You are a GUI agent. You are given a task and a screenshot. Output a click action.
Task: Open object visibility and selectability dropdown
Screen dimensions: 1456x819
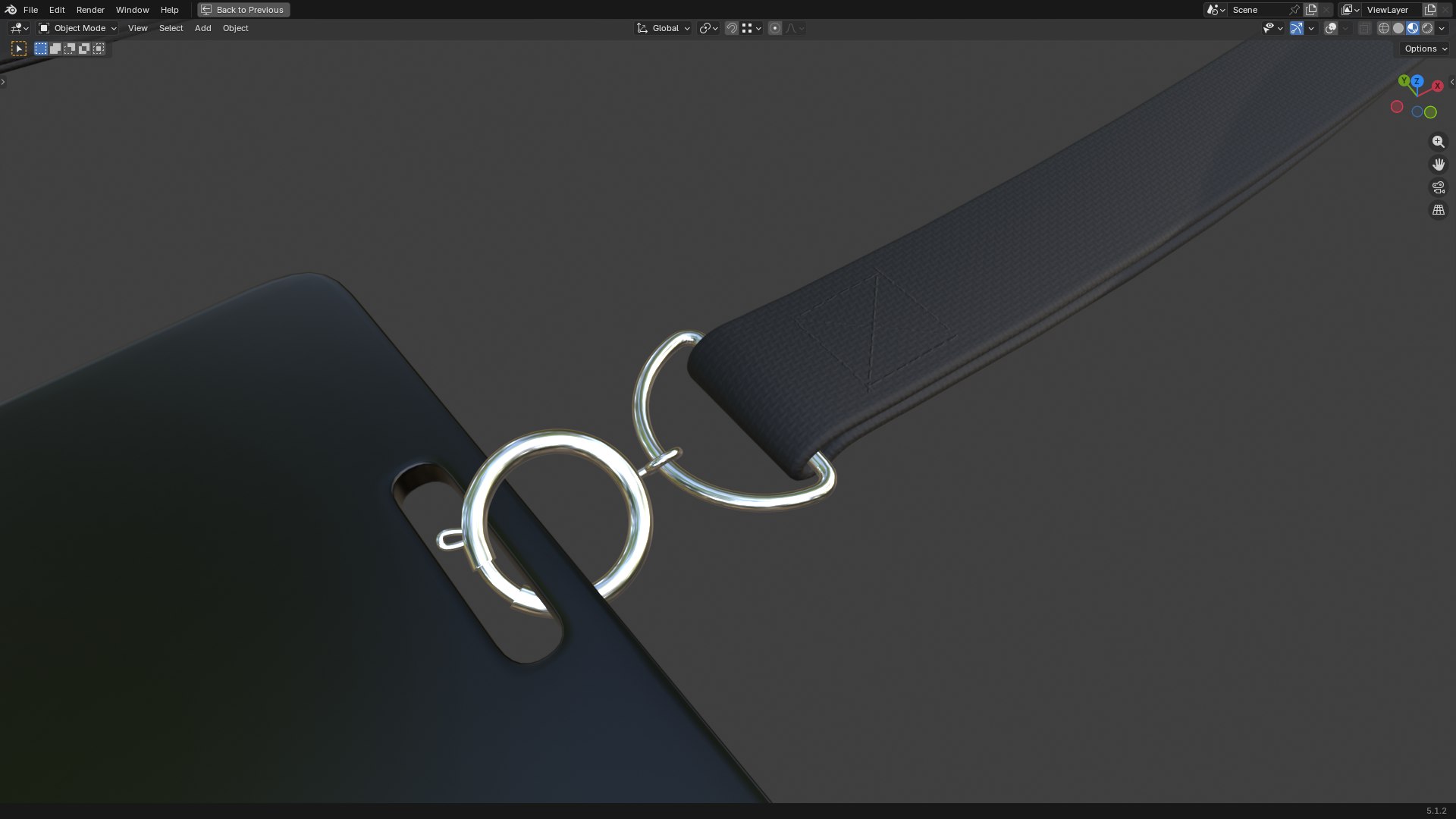coord(1272,28)
